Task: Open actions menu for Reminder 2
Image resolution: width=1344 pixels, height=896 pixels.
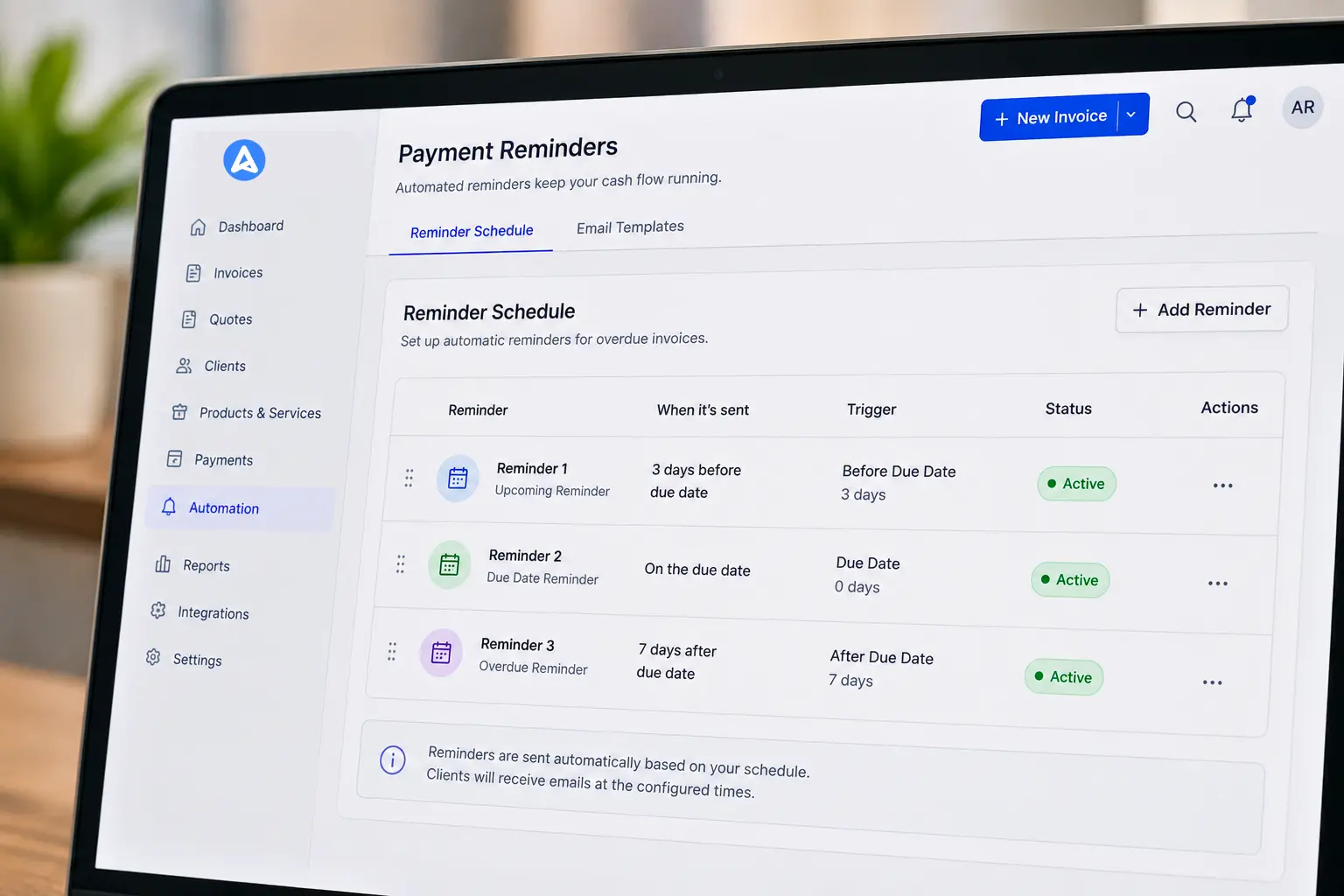Action: [1217, 584]
